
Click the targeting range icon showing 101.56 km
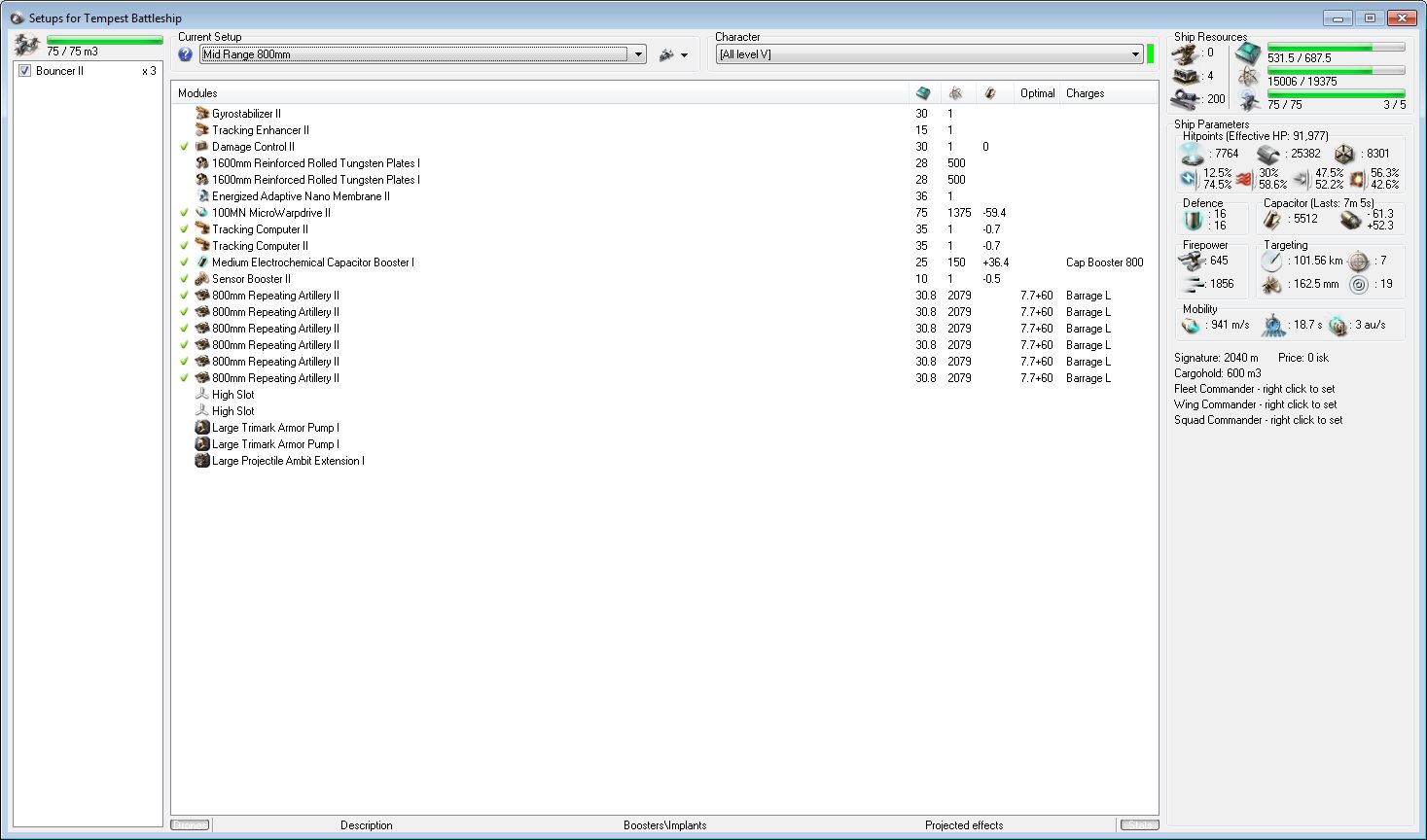pyautogui.click(x=1272, y=261)
